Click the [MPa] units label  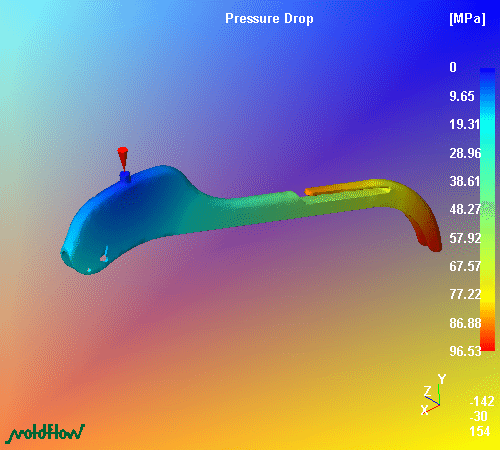(467, 19)
